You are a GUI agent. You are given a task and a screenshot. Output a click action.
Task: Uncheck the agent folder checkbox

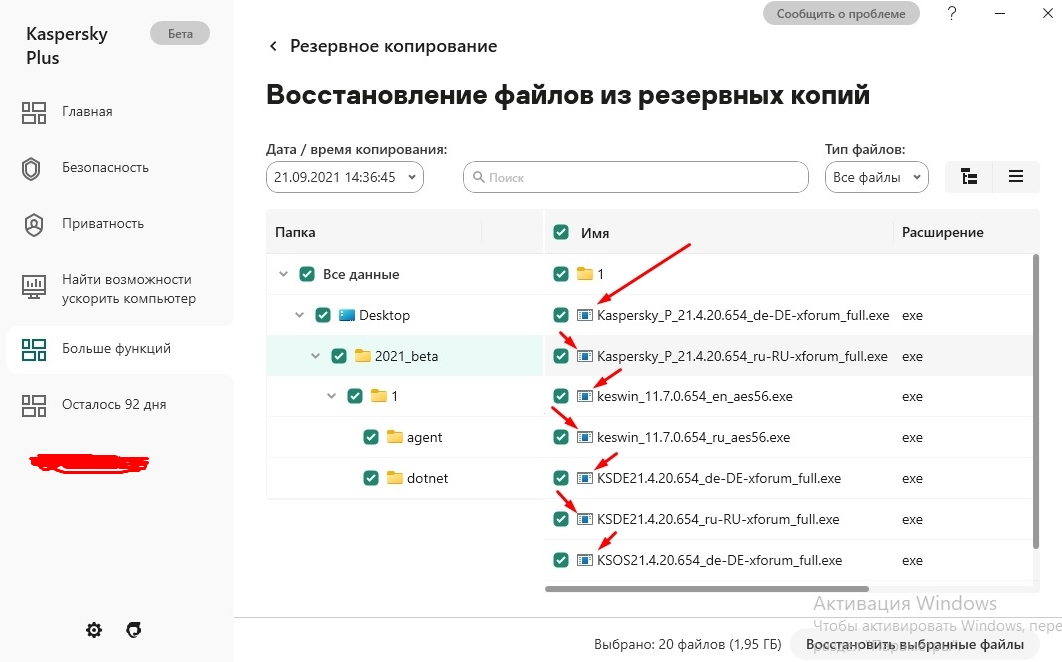point(371,437)
